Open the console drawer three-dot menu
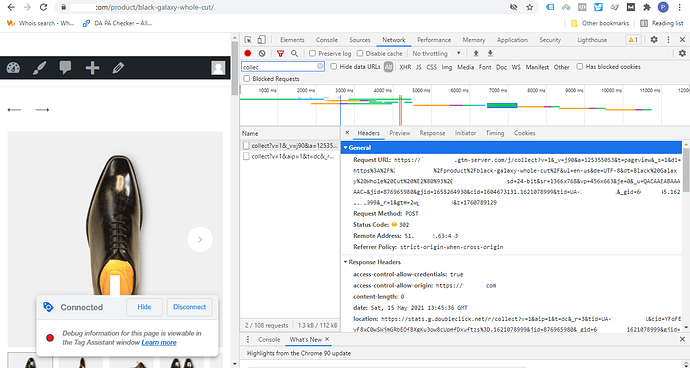This screenshot has width=690, height=368. point(248,339)
